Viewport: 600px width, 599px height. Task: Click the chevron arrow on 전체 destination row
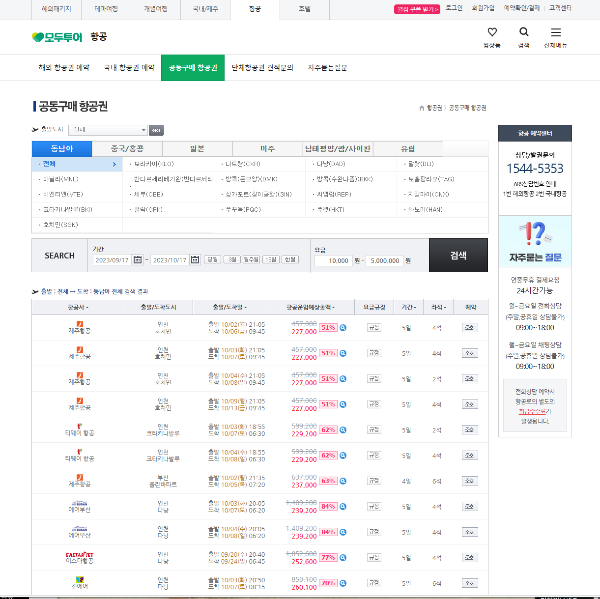click(x=114, y=164)
